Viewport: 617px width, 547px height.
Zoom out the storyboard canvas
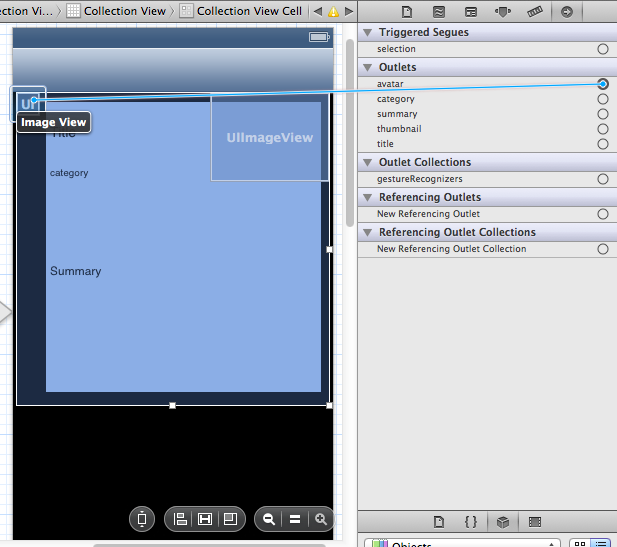[269, 519]
